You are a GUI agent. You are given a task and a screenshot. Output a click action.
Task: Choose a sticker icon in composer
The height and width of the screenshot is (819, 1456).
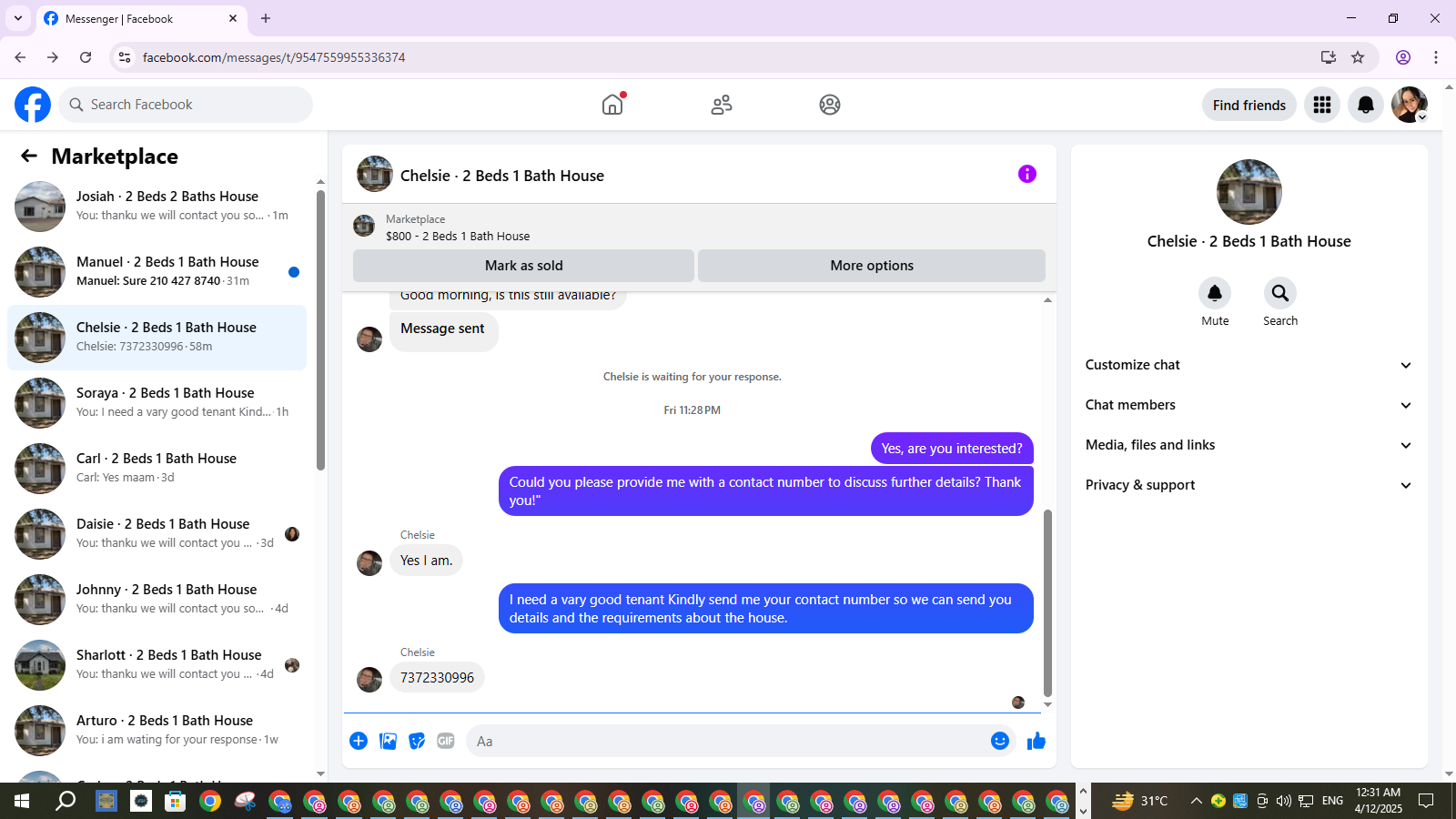(417, 741)
